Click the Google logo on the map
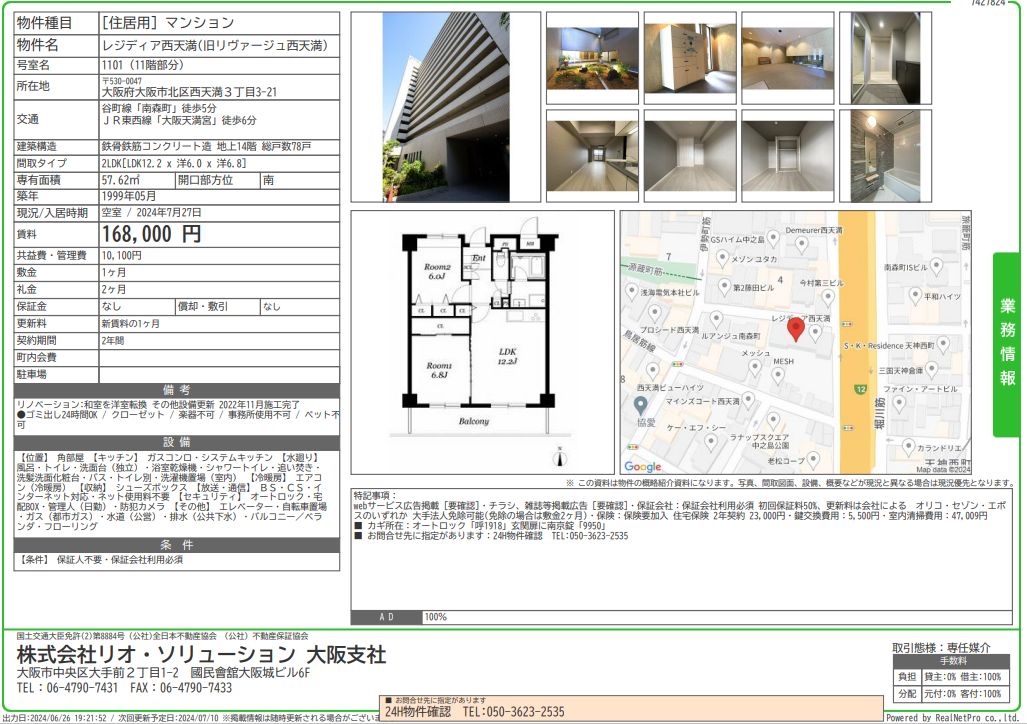The width and height of the screenshot is (1027, 724). click(x=643, y=467)
